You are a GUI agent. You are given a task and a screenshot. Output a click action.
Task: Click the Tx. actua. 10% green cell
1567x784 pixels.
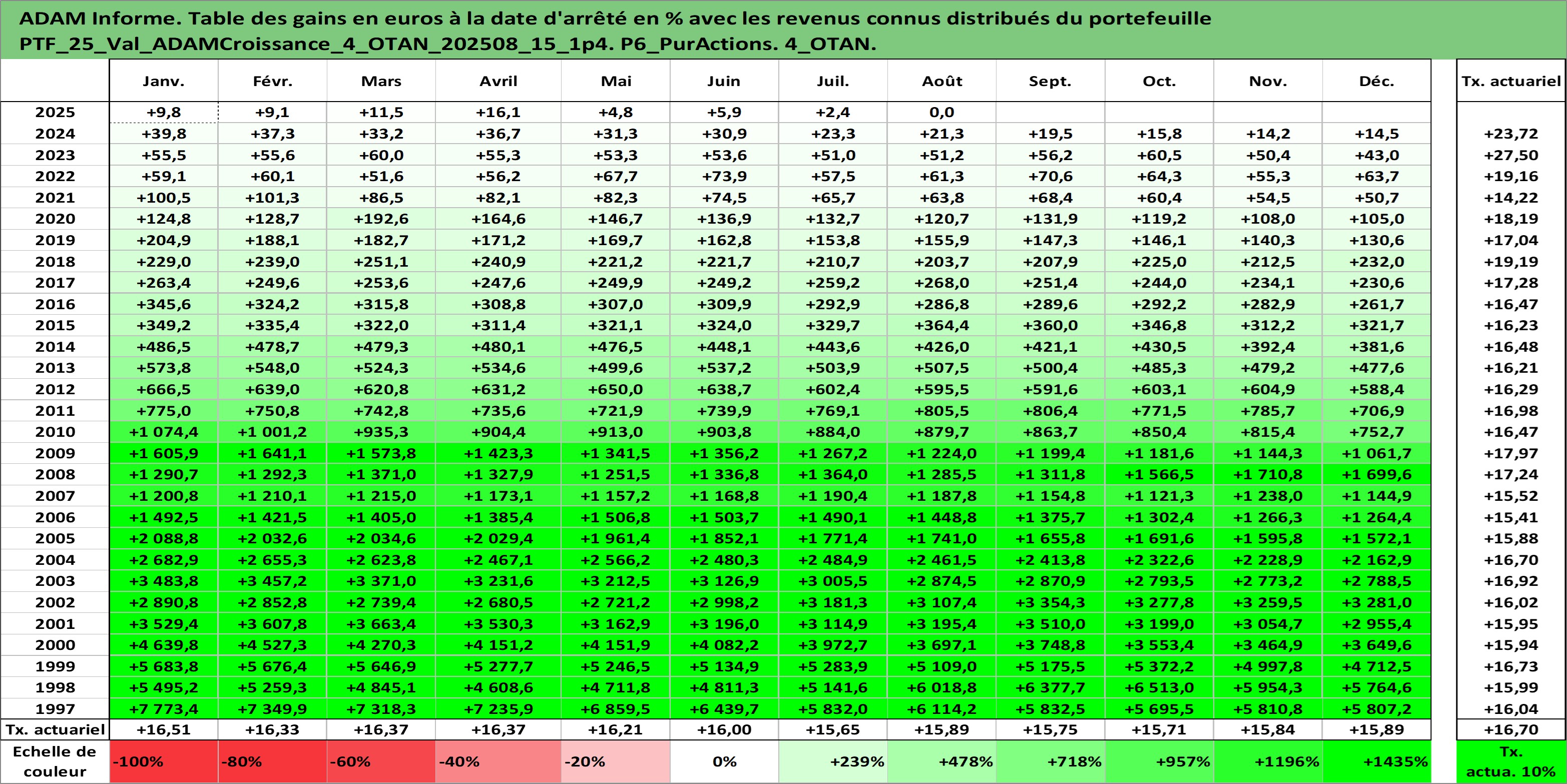pos(1511,761)
